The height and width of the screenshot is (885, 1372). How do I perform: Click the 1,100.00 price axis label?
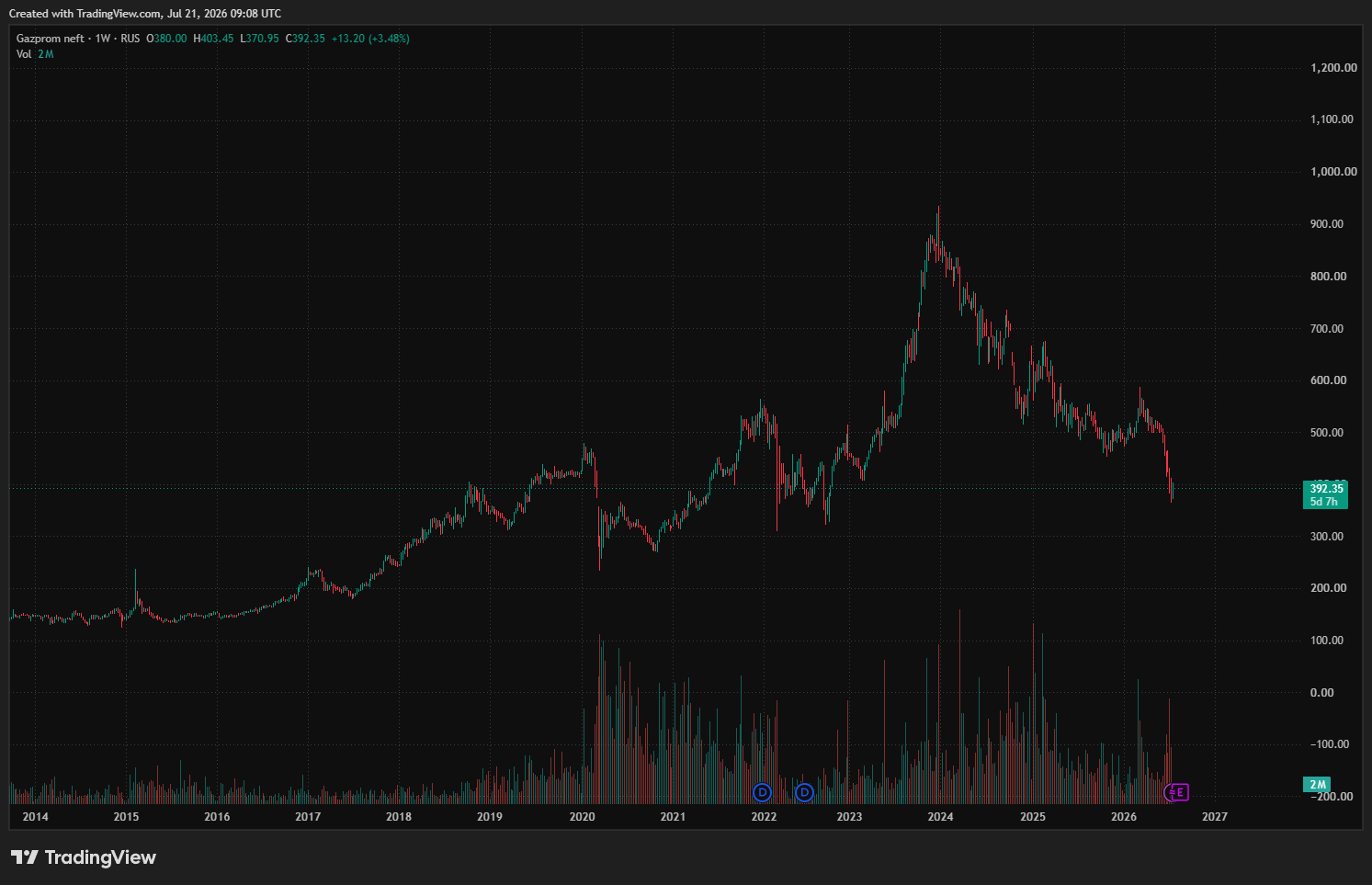point(1332,119)
